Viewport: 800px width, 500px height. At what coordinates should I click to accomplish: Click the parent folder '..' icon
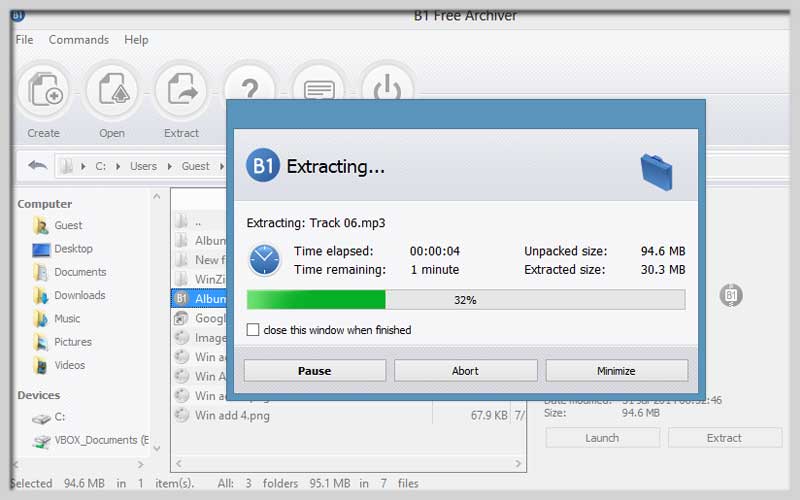click(181, 221)
